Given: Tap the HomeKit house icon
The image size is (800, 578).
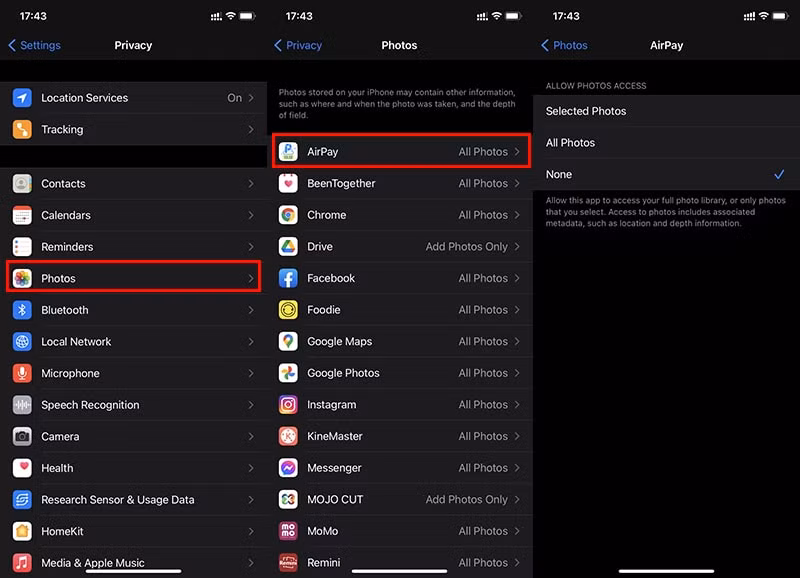Looking at the screenshot, I should tap(22, 532).
